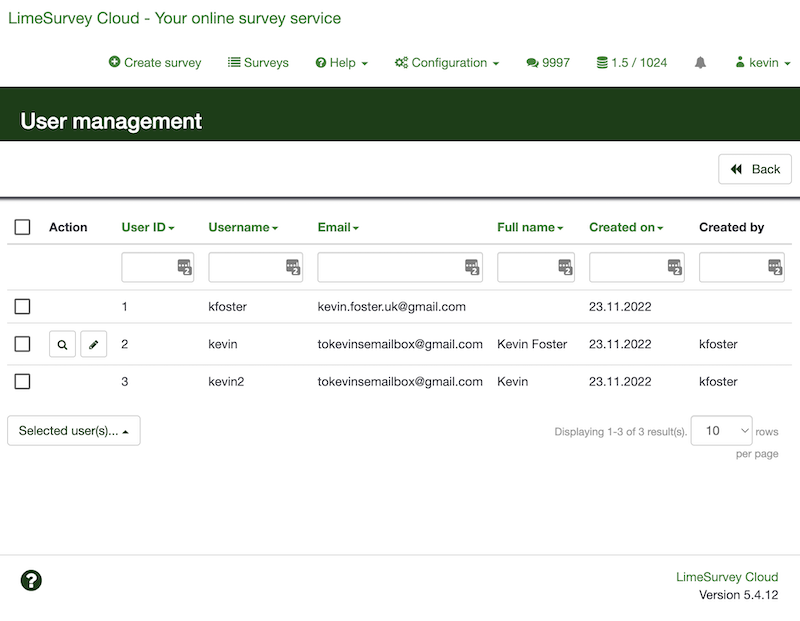Image resolution: width=800 pixels, height=621 pixels.
Task: Open the Help menu
Action: pyautogui.click(x=342, y=62)
